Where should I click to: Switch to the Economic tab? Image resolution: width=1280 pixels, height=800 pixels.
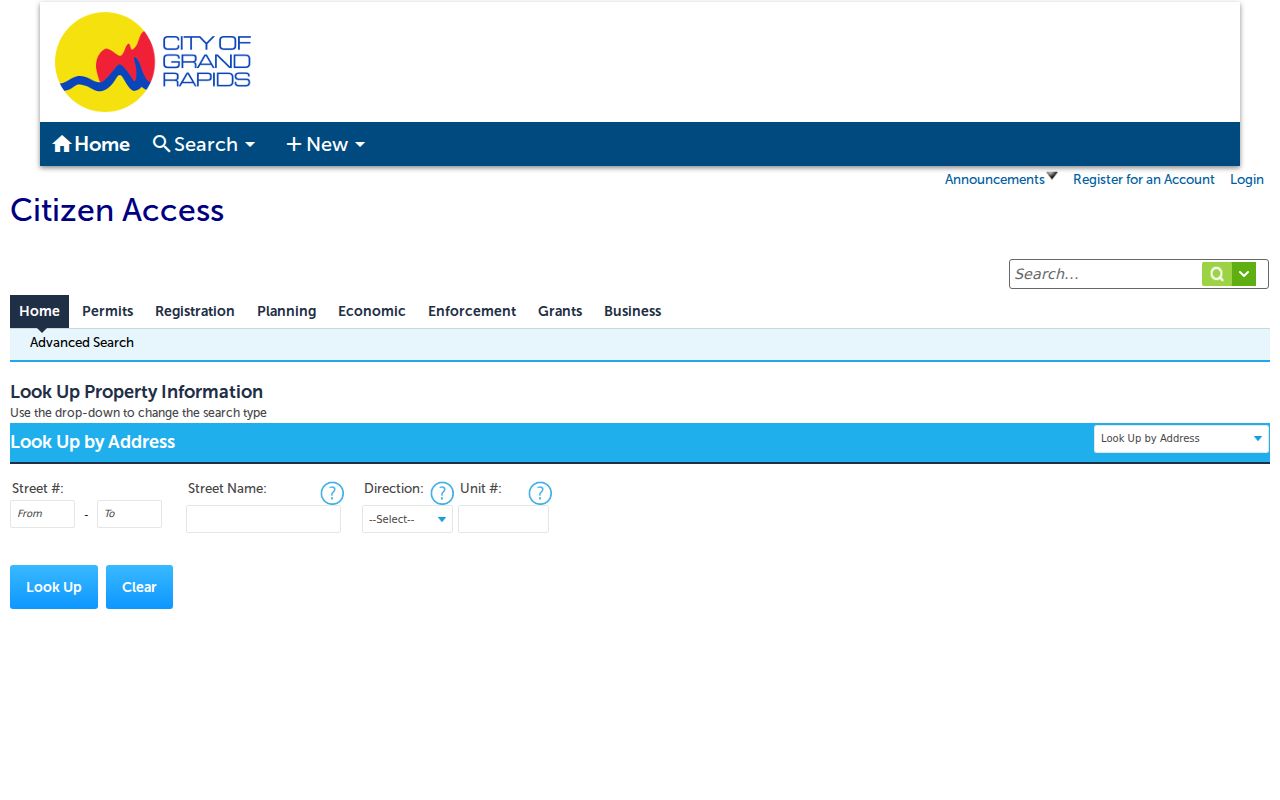[x=372, y=311]
